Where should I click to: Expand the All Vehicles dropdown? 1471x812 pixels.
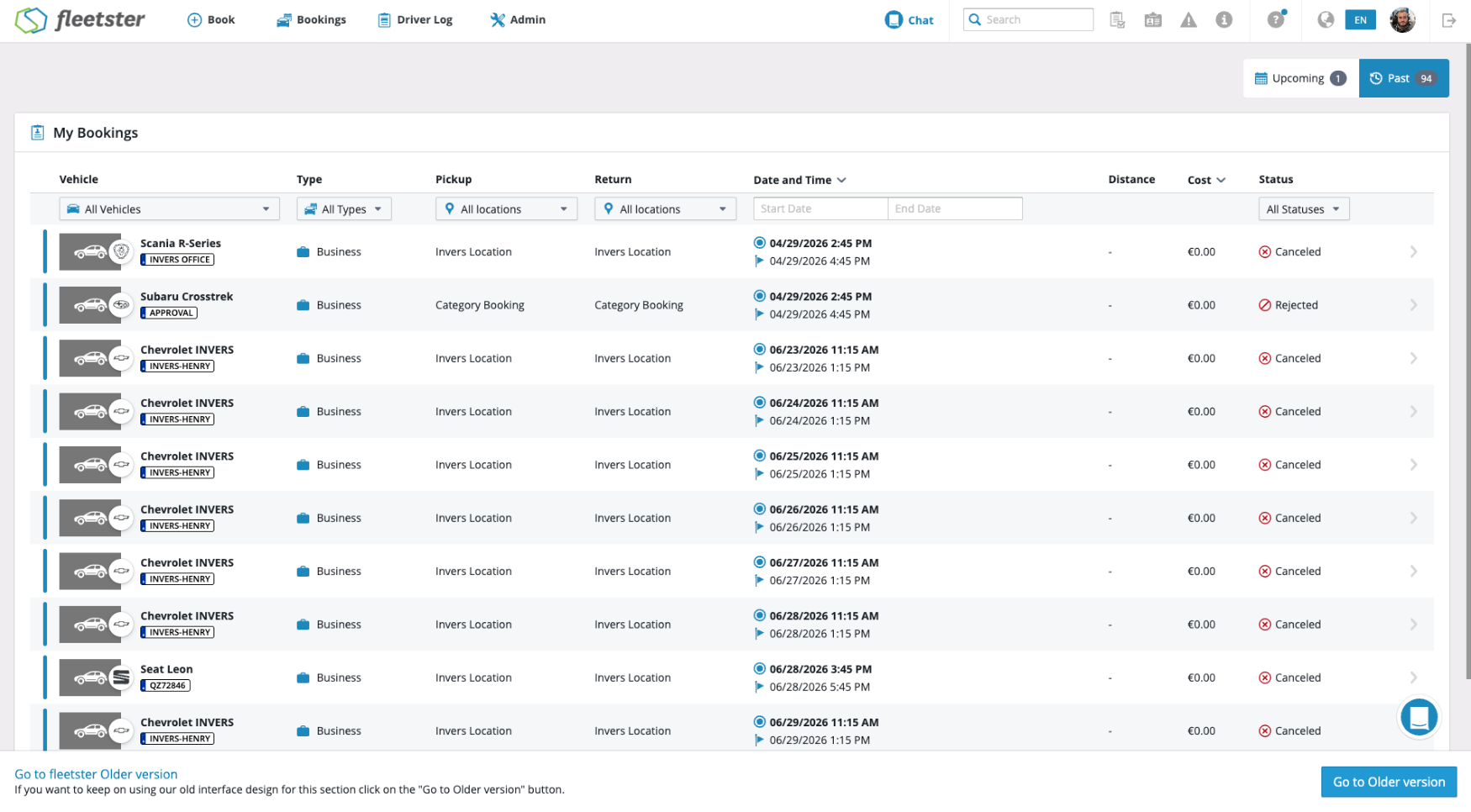point(169,209)
